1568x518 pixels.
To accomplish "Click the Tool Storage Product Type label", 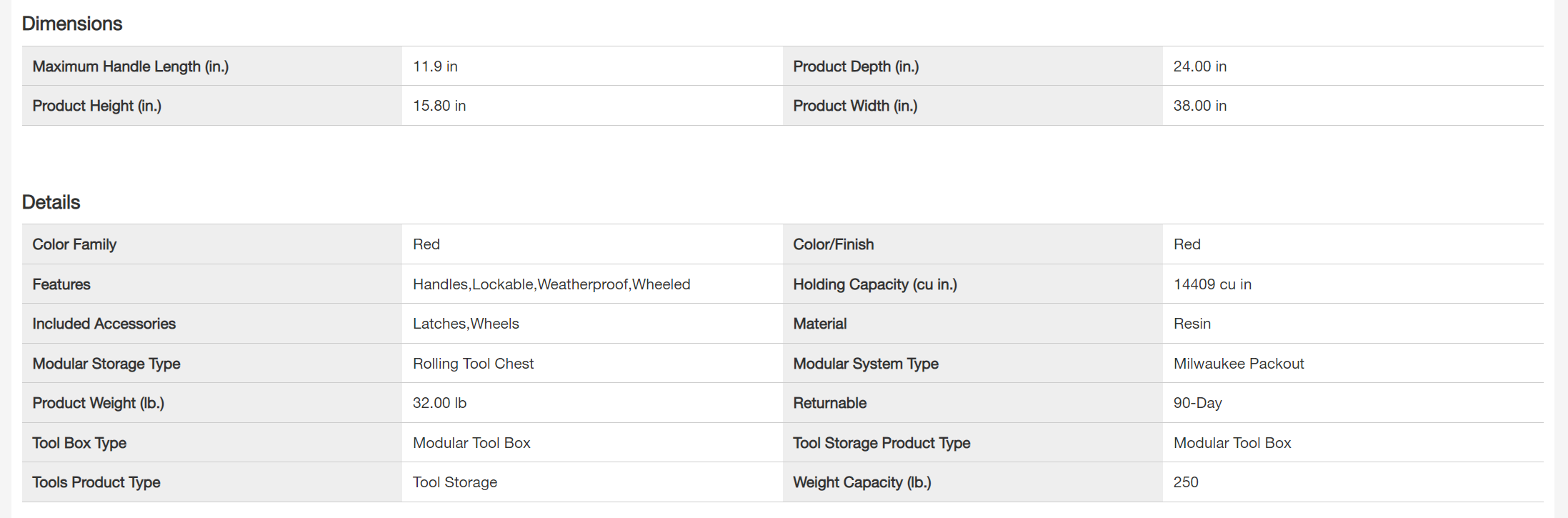I will [882, 443].
